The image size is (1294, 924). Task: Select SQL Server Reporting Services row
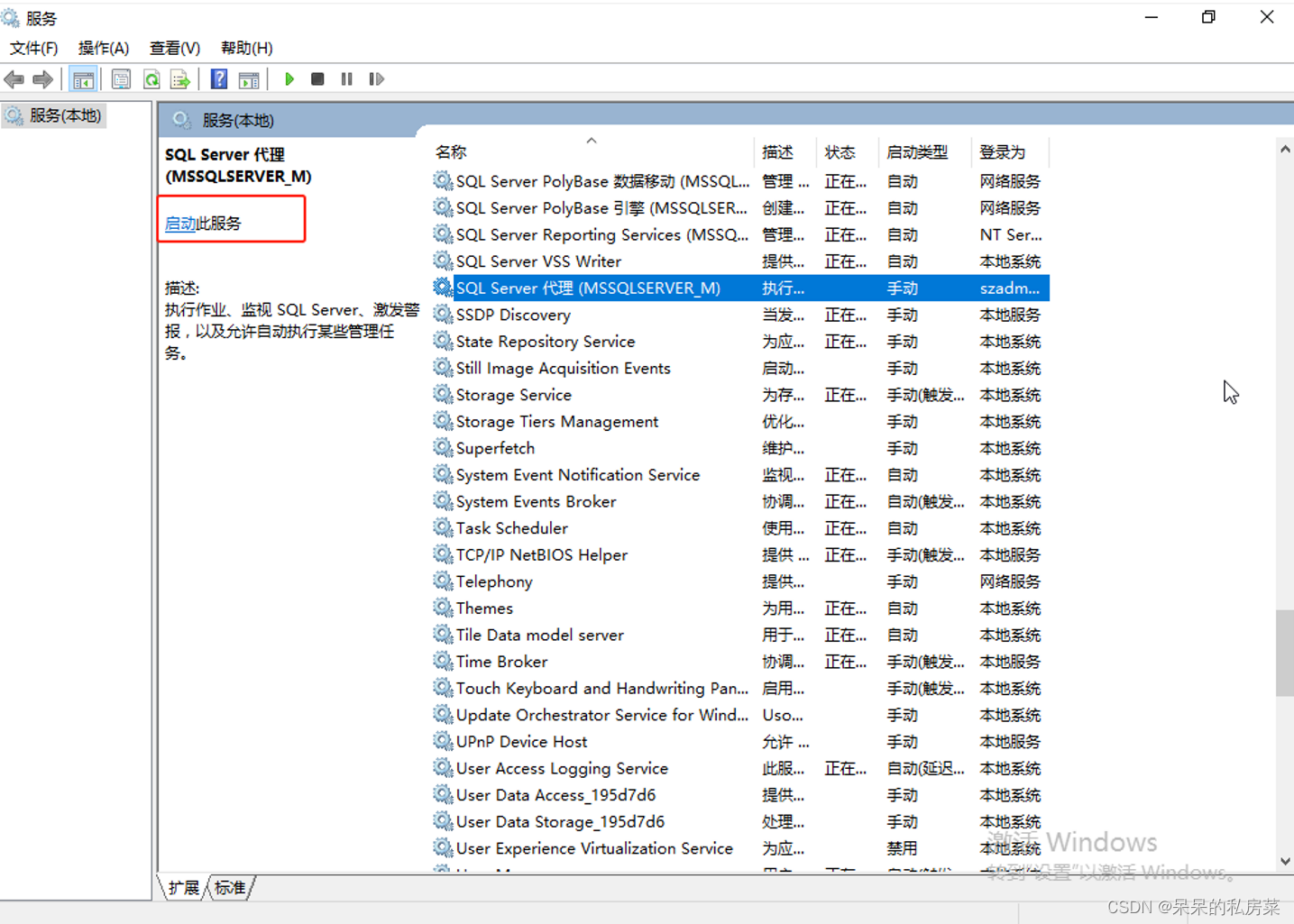coord(739,234)
